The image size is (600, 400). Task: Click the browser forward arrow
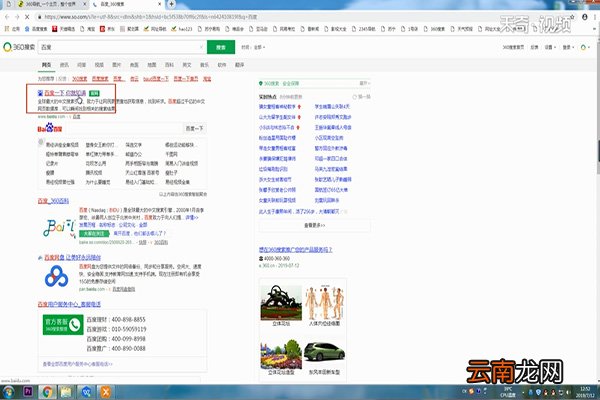click(17, 17)
